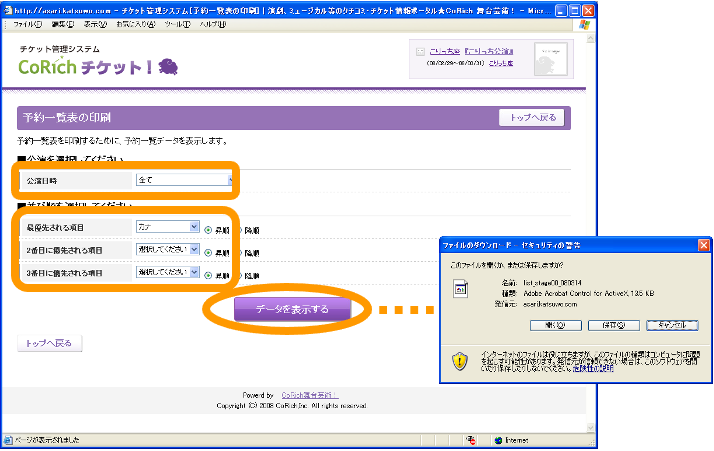
Task: Click the security warning shield icon
Action: 459,360
